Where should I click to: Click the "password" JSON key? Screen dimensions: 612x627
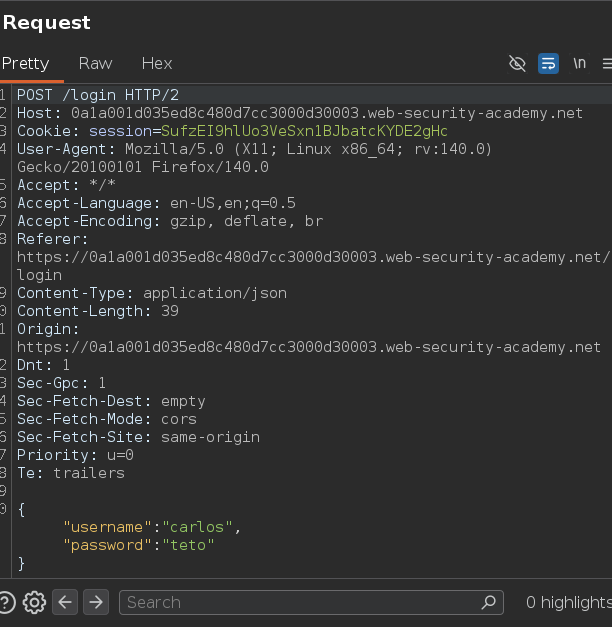point(107,545)
